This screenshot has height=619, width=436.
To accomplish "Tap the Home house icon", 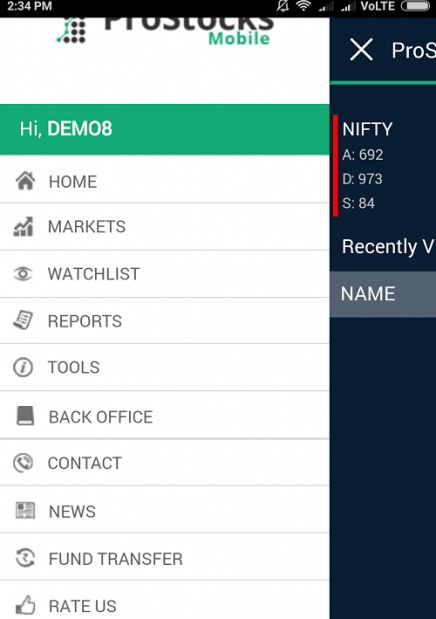I will click(x=25, y=181).
